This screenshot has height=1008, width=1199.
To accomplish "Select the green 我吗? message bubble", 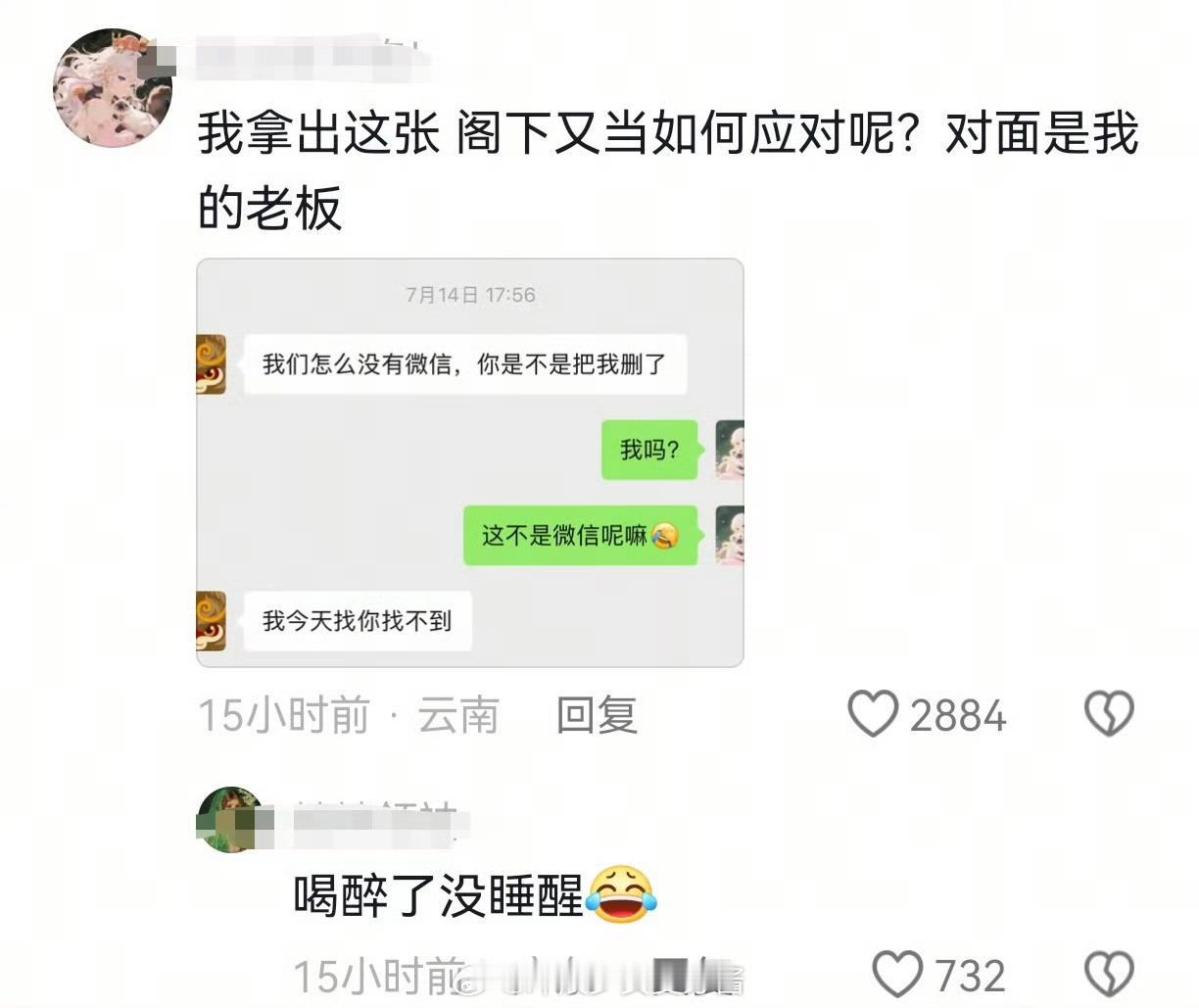I will click(649, 450).
